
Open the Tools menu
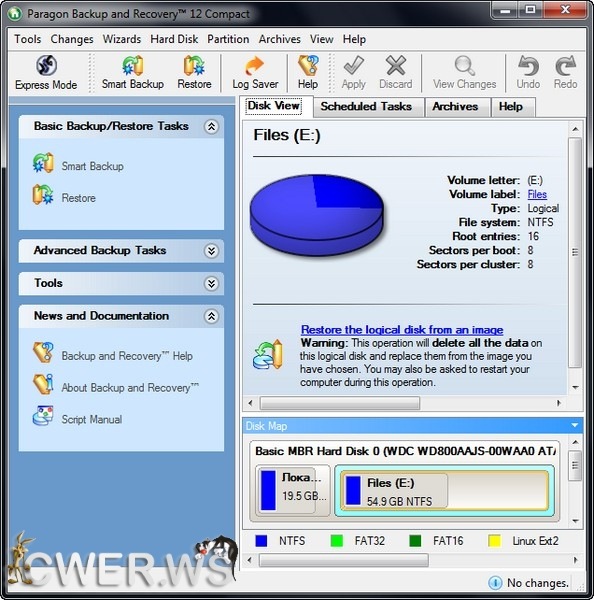[x=28, y=39]
